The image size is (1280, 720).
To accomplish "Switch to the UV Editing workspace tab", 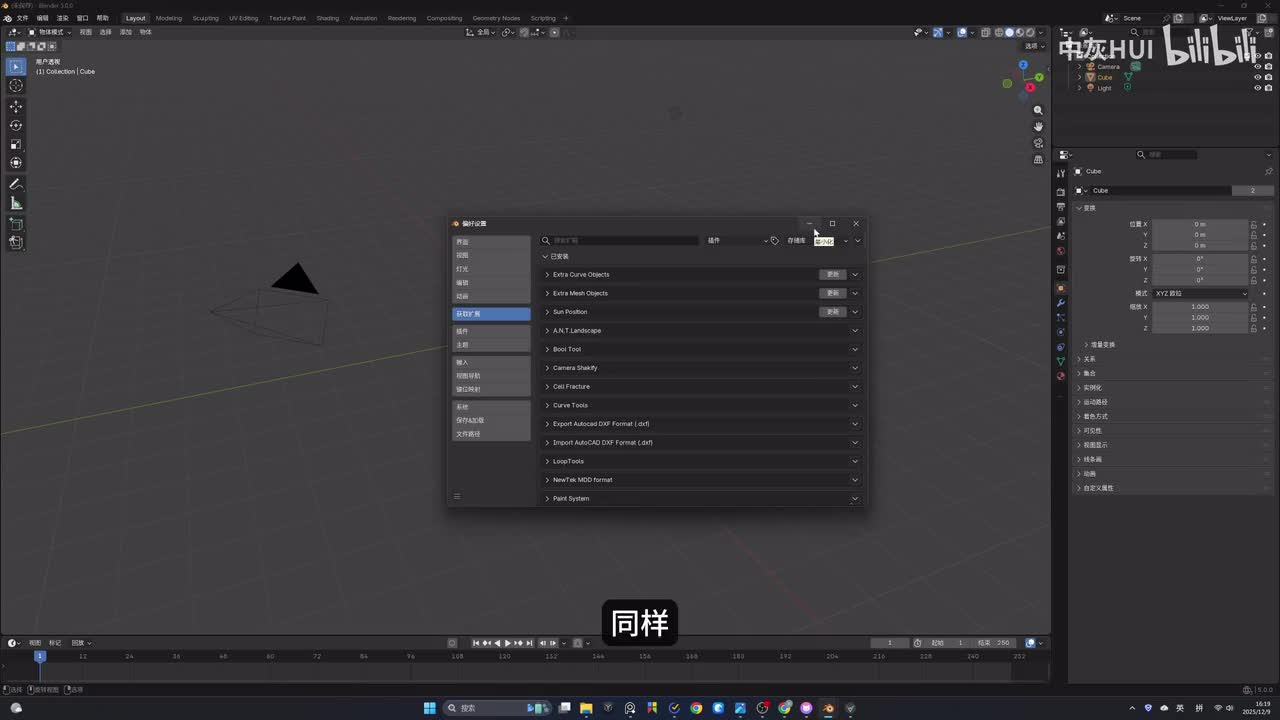I will point(243,18).
